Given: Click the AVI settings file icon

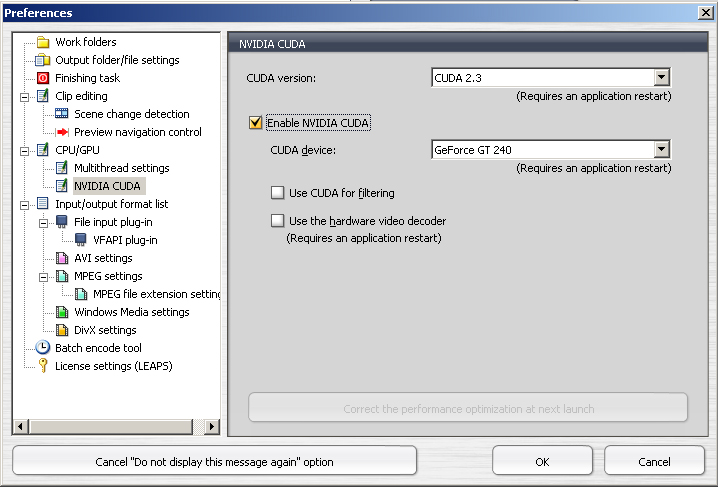Looking at the screenshot, I should (62, 258).
